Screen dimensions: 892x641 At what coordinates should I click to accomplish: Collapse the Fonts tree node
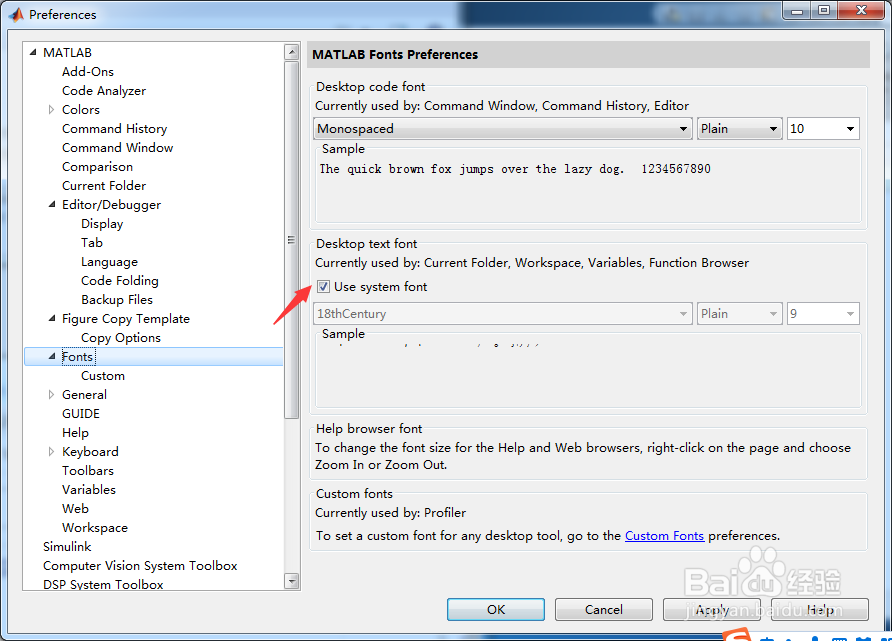point(52,357)
